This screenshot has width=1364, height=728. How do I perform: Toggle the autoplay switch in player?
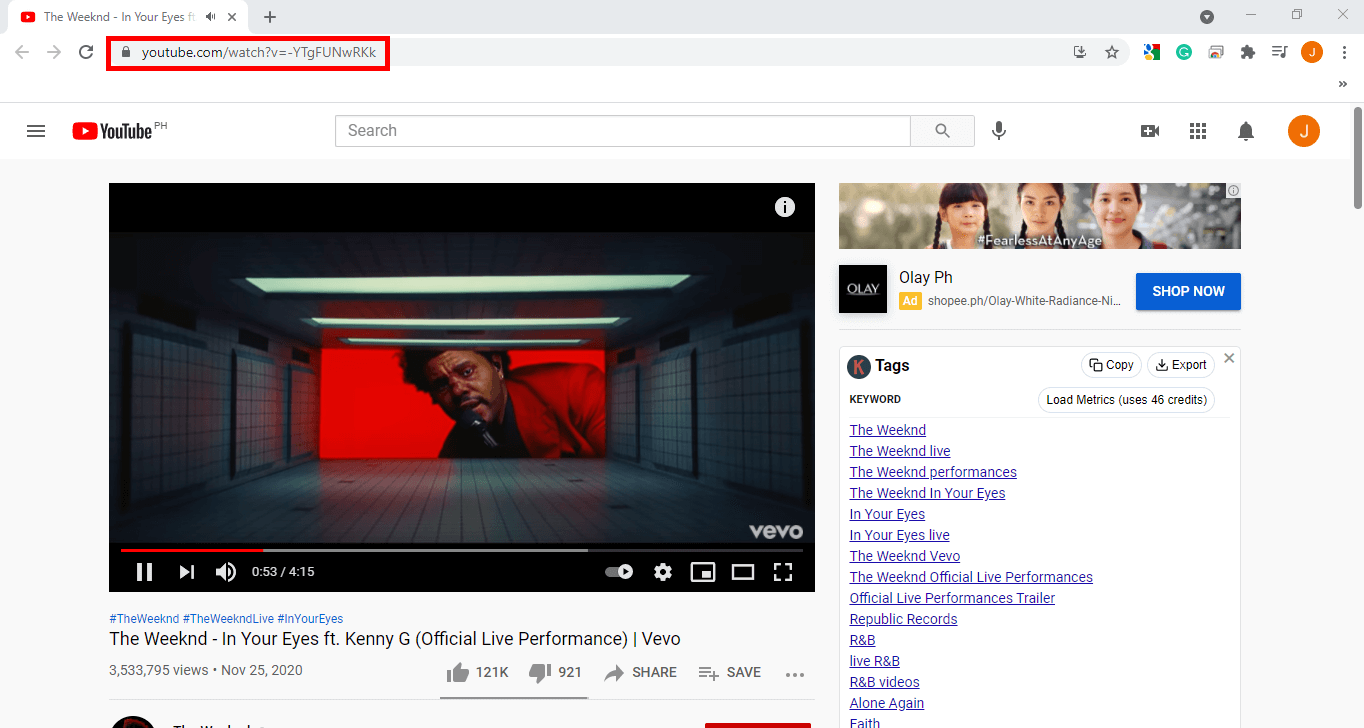point(619,572)
